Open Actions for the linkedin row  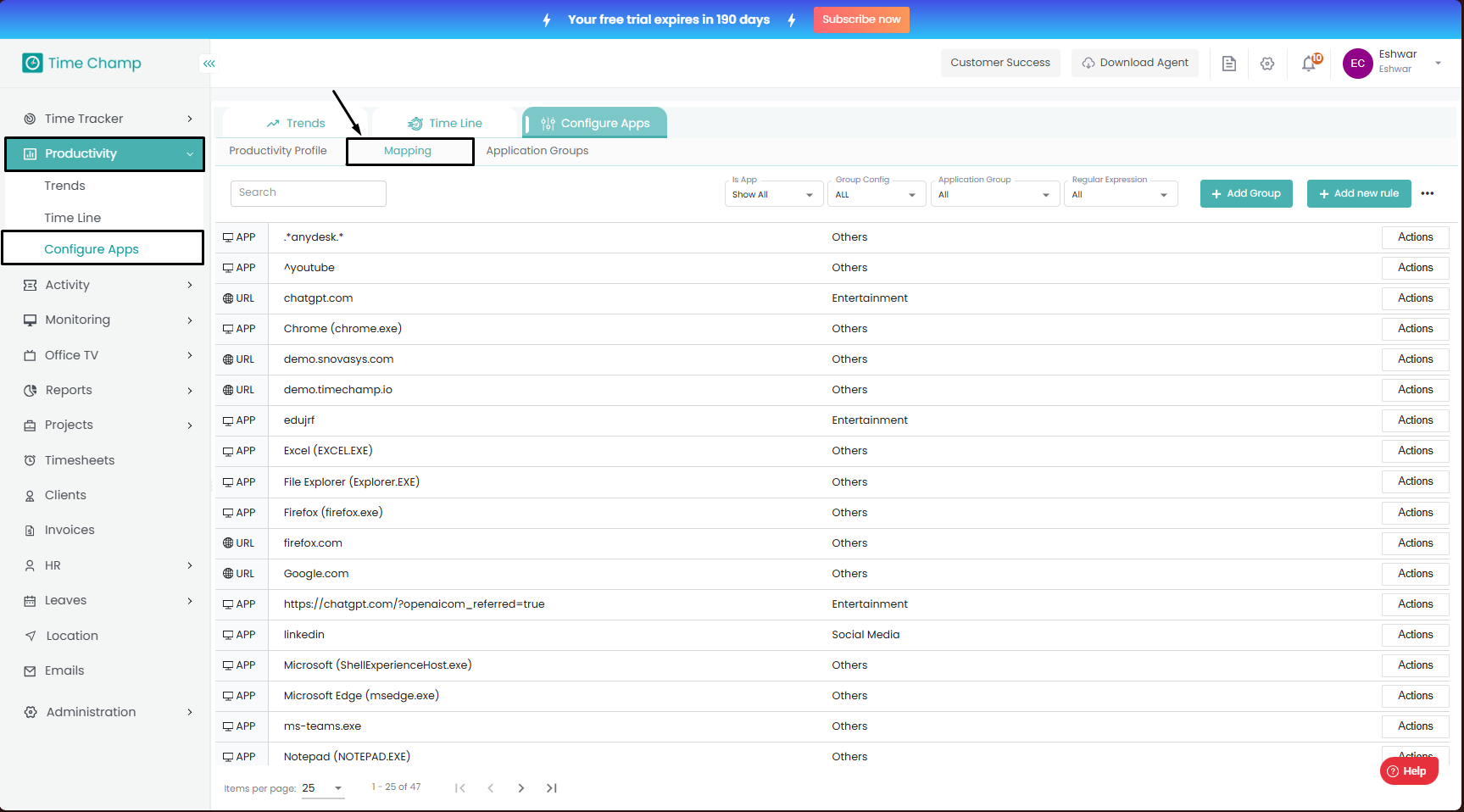click(x=1416, y=635)
